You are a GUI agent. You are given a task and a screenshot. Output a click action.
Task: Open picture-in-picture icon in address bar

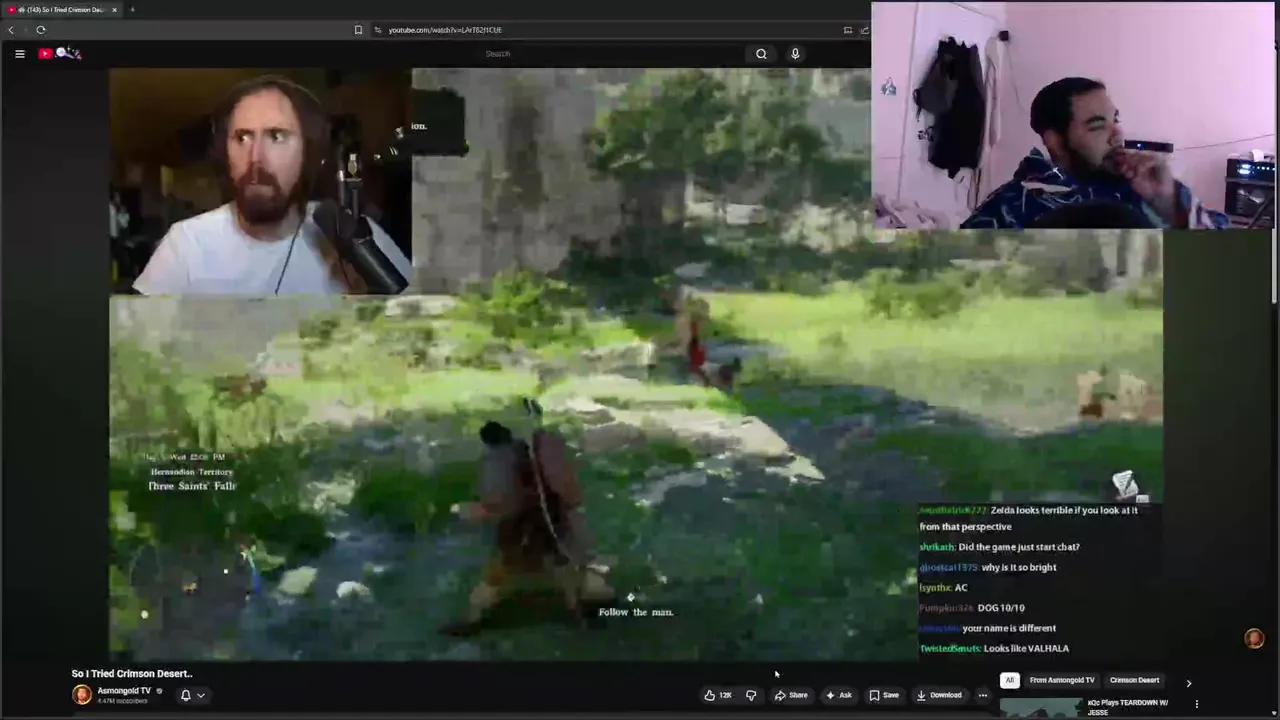point(848,30)
